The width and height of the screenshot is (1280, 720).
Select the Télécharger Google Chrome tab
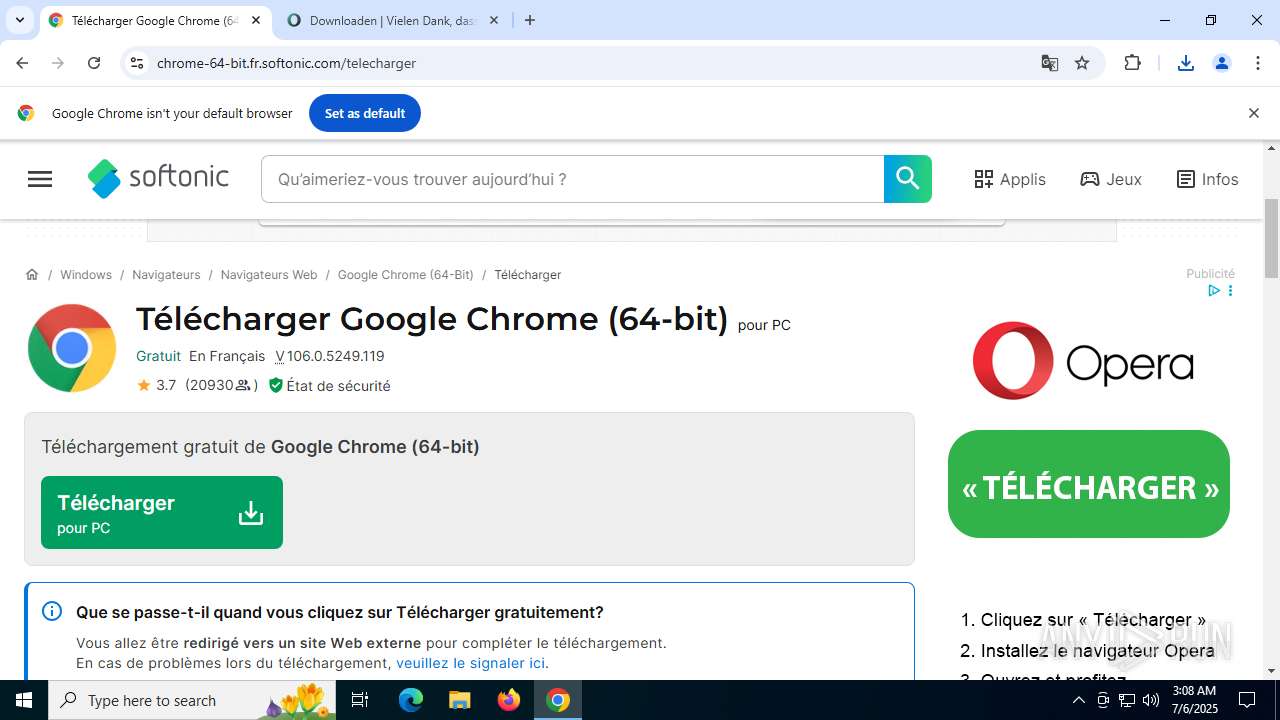(155, 20)
